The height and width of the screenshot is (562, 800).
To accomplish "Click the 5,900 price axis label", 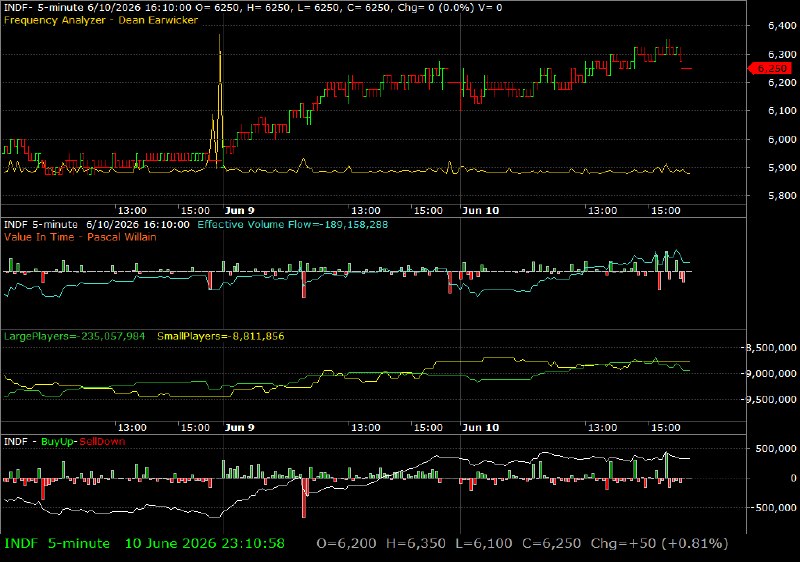I will 782,167.
